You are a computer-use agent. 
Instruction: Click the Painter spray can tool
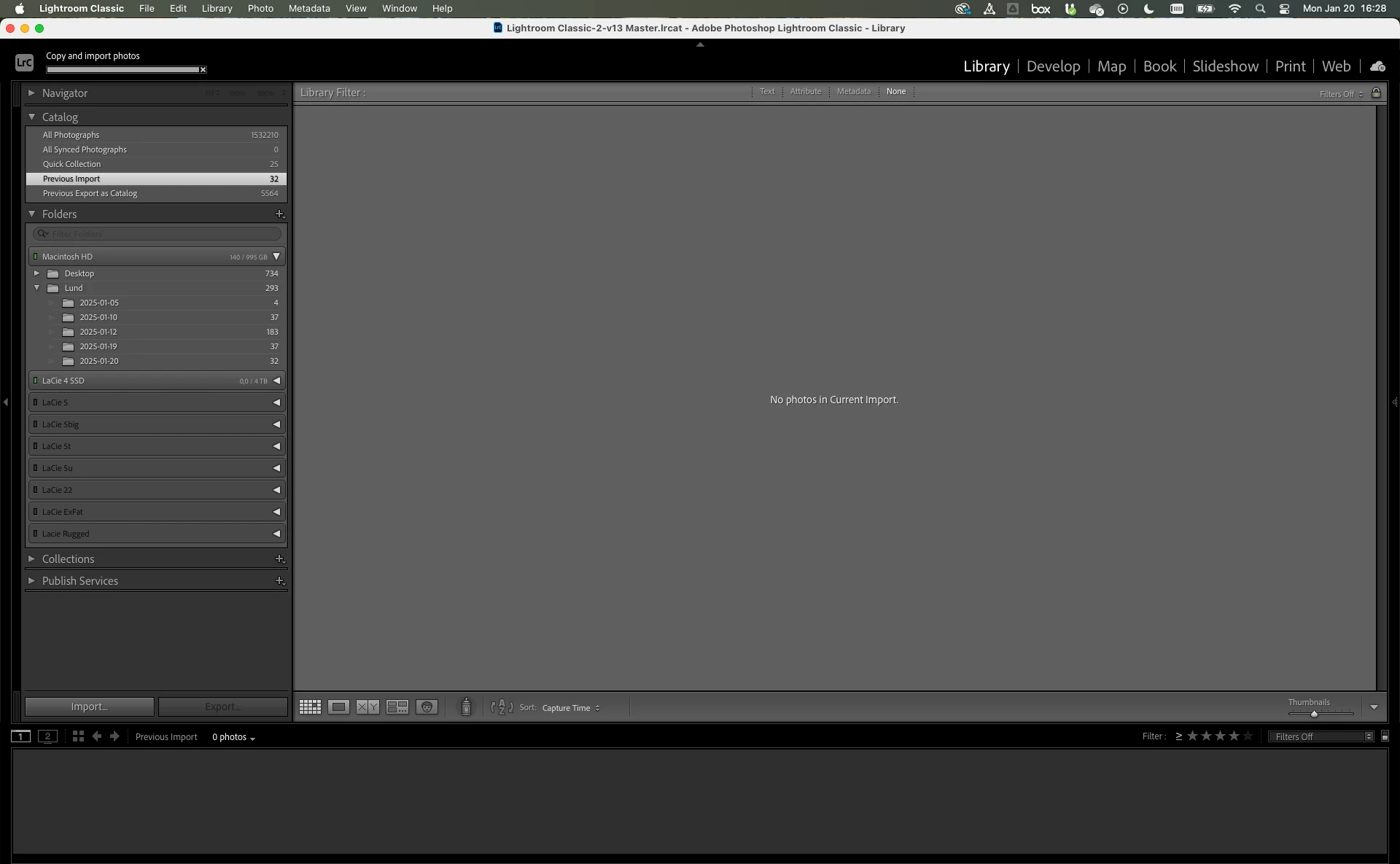coord(466,707)
